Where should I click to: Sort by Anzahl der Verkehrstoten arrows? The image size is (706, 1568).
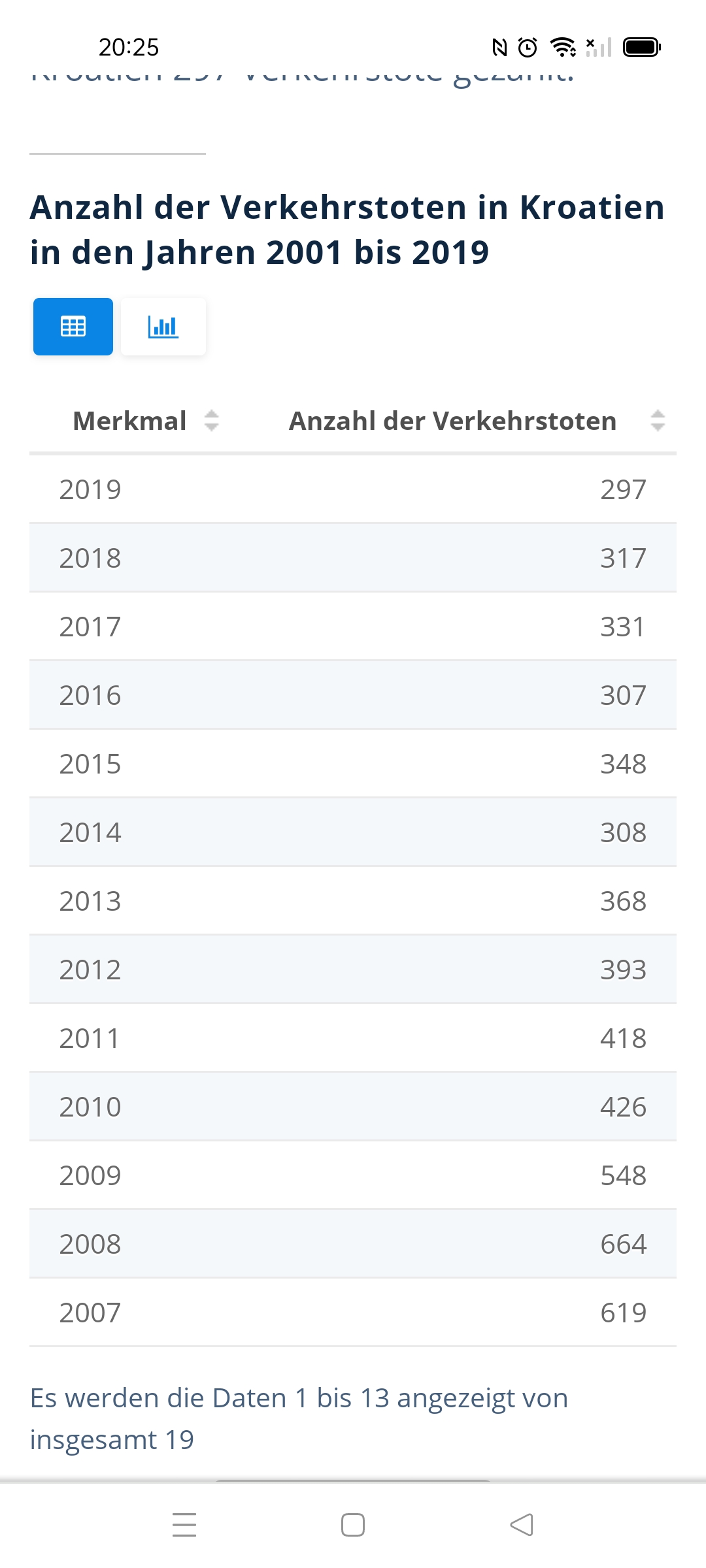pos(658,421)
